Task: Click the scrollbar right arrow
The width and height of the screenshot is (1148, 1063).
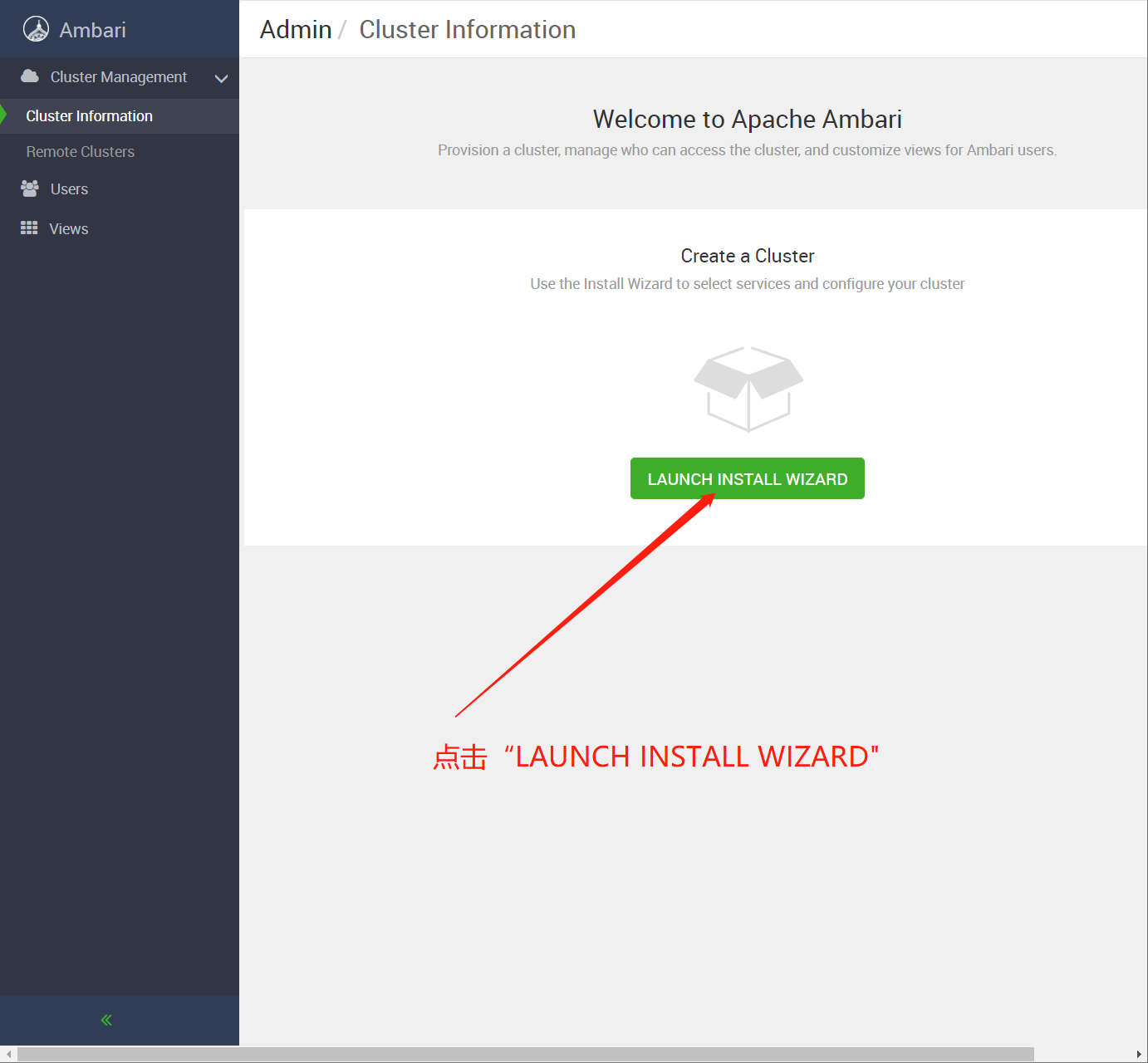Action: [x=1138, y=1055]
